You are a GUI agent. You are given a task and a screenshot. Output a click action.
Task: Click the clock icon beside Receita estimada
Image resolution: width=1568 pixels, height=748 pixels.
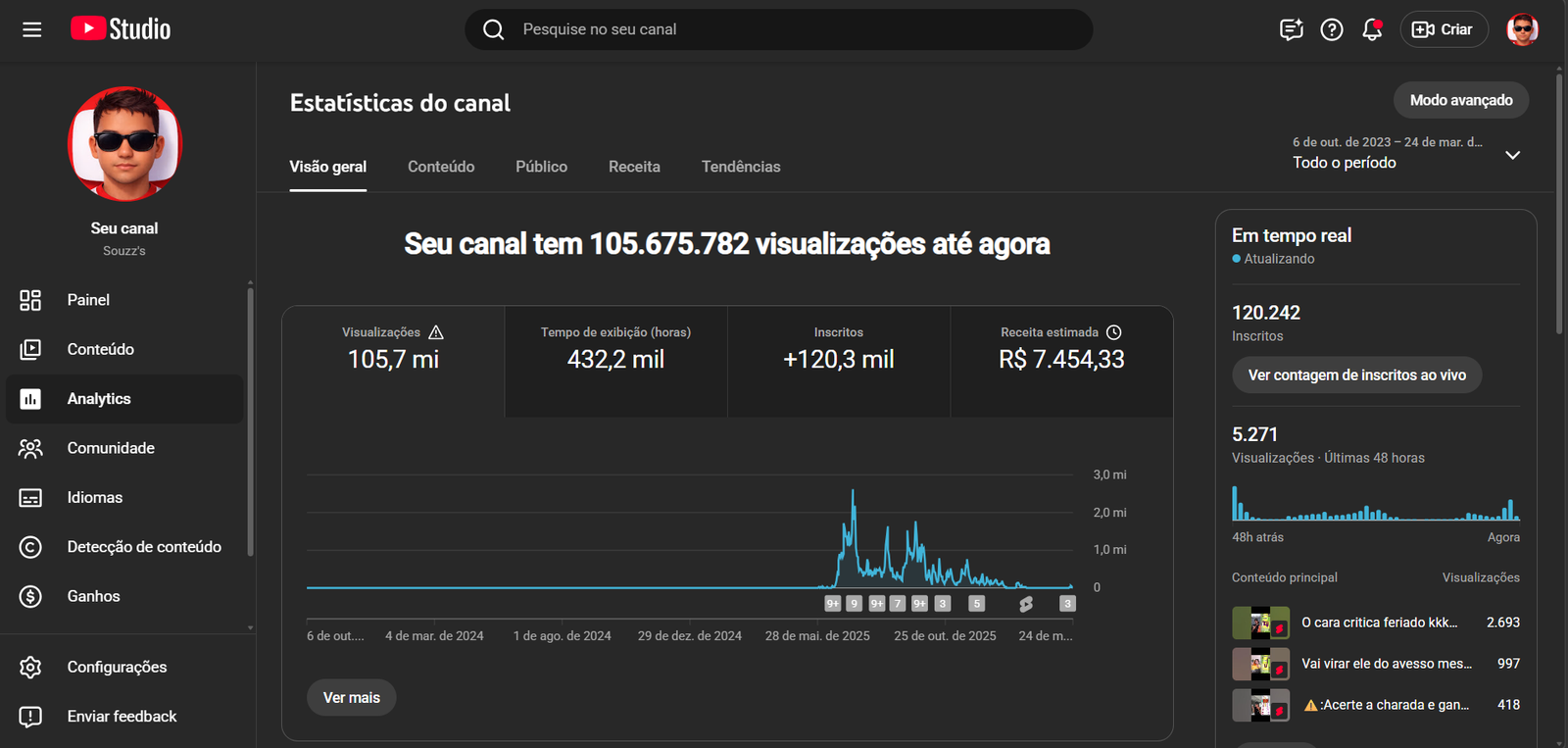coord(1114,332)
